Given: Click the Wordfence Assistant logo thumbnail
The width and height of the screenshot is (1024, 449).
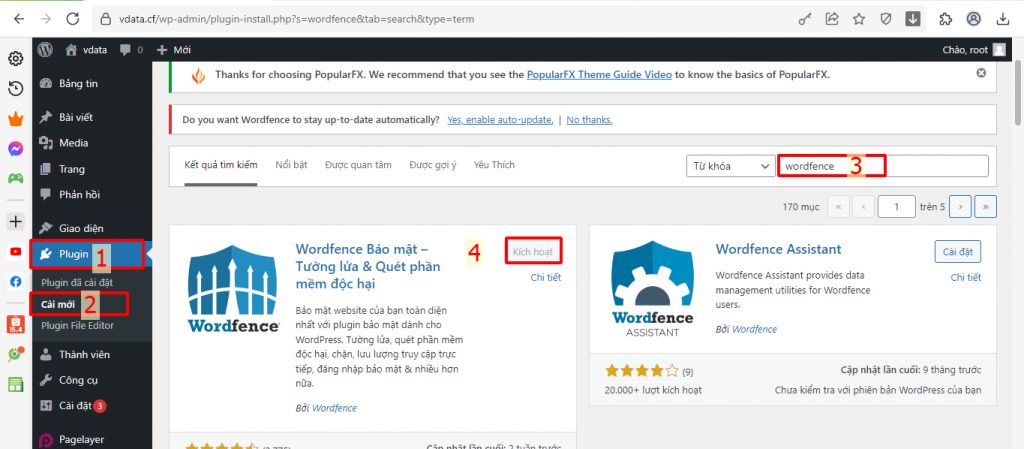Looking at the screenshot, I should (653, 289).
